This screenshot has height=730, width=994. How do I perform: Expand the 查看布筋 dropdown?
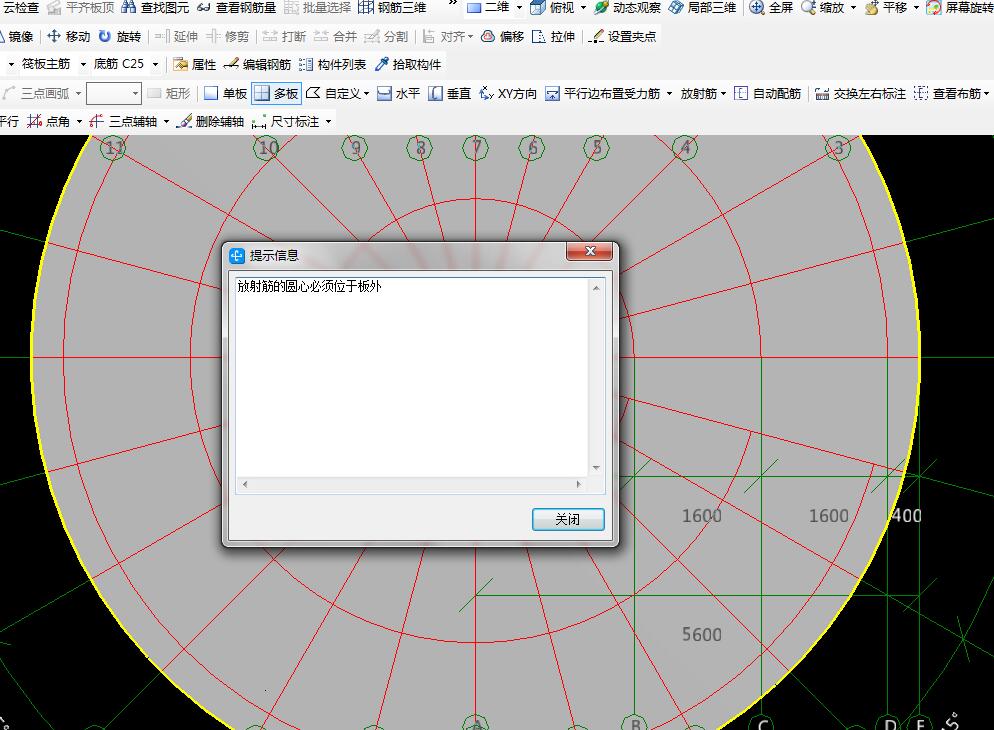[986, 93]
